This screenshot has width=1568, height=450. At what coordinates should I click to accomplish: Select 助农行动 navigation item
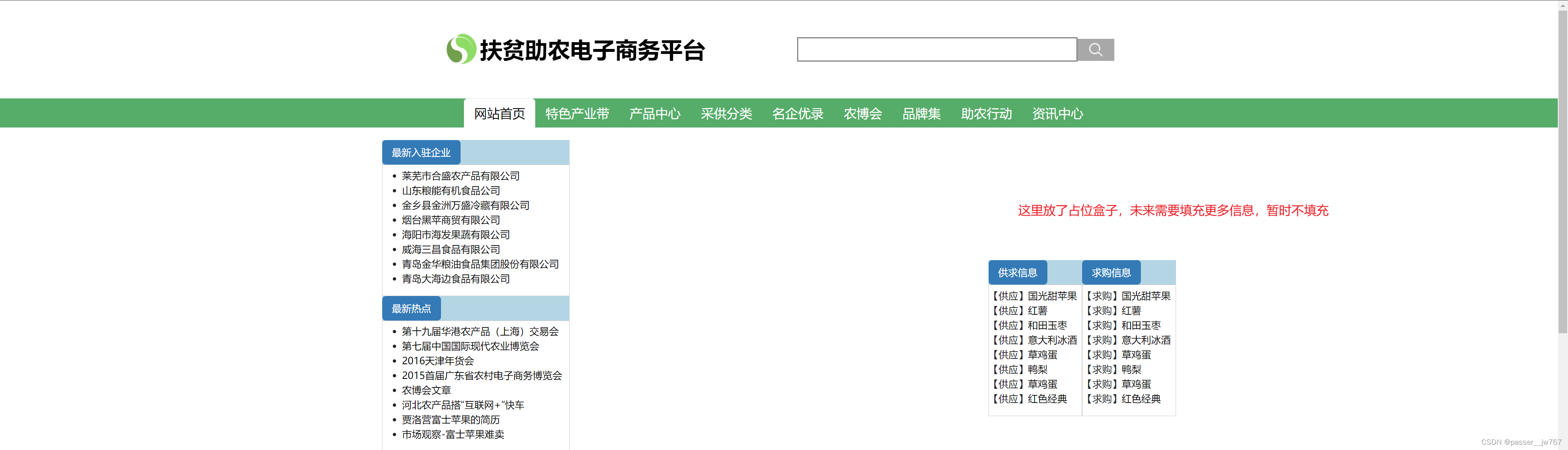986,113
